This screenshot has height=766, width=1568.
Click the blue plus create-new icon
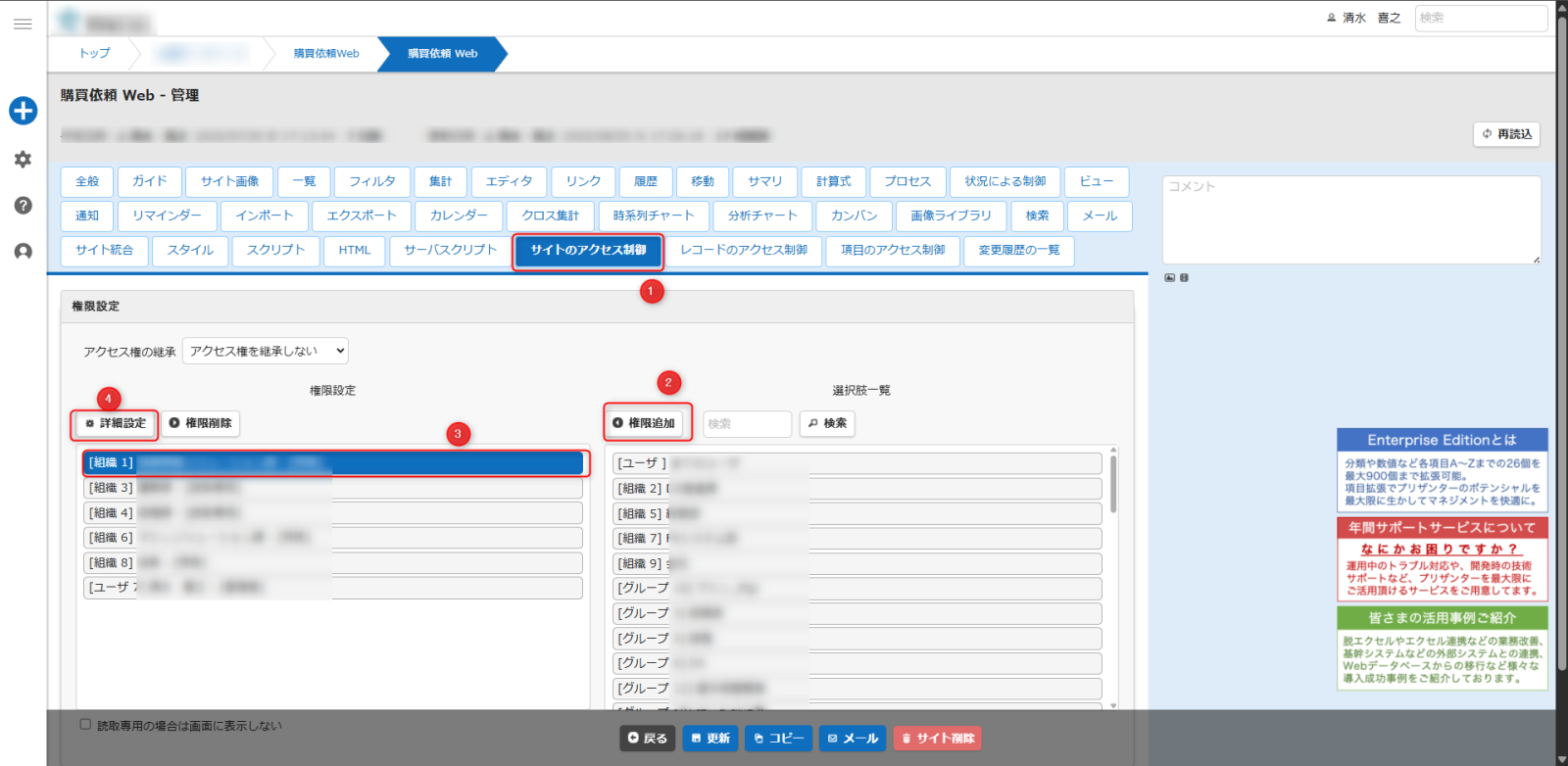click(23, 111)
